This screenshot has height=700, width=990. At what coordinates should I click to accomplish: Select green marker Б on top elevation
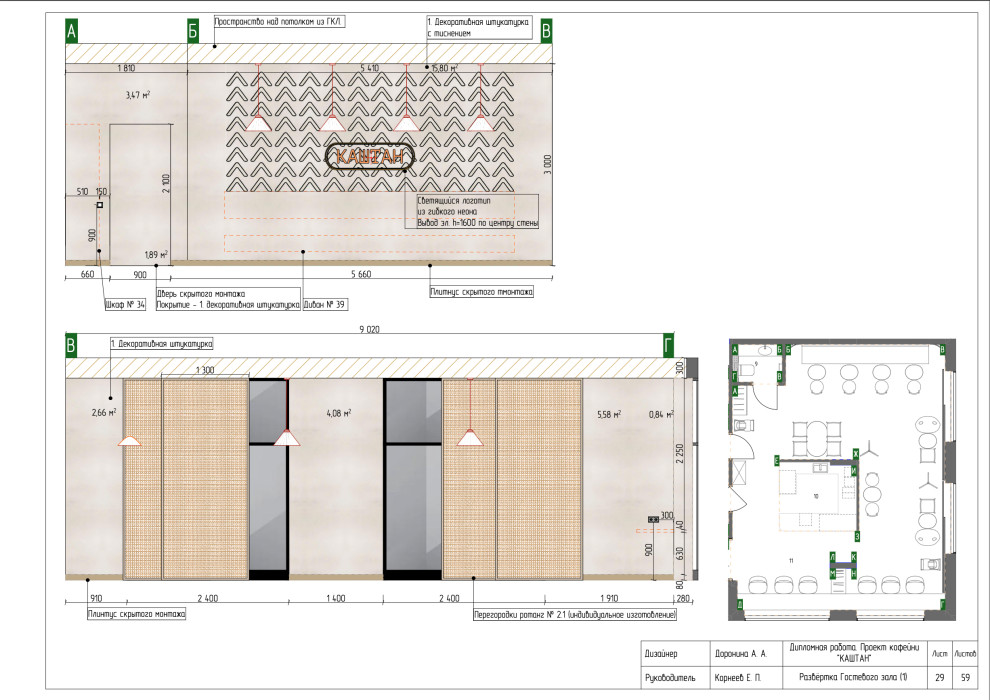pos(193,32)
